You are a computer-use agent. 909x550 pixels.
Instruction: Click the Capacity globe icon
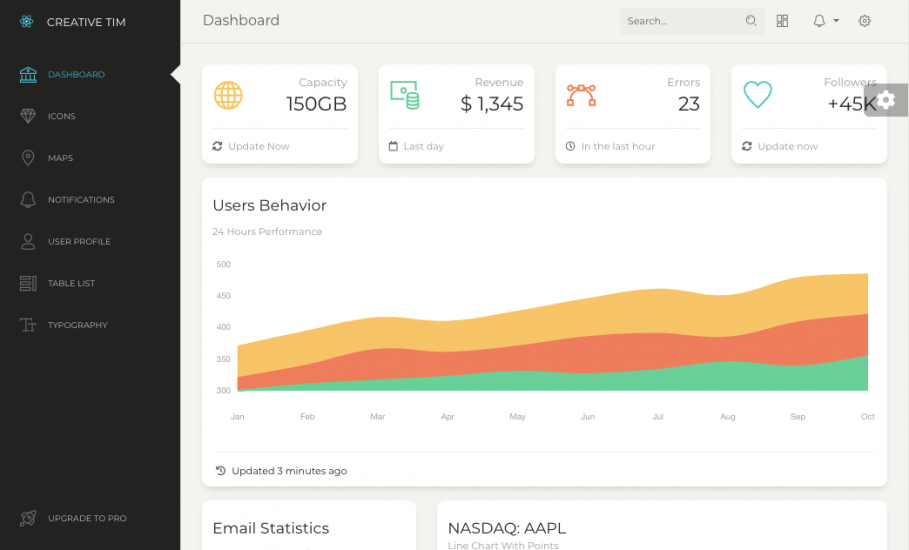click(x=228, y=95)
